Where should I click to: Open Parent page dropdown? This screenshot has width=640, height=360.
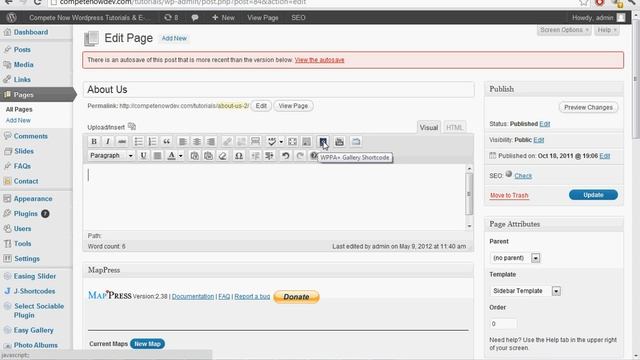click(515, 258)
